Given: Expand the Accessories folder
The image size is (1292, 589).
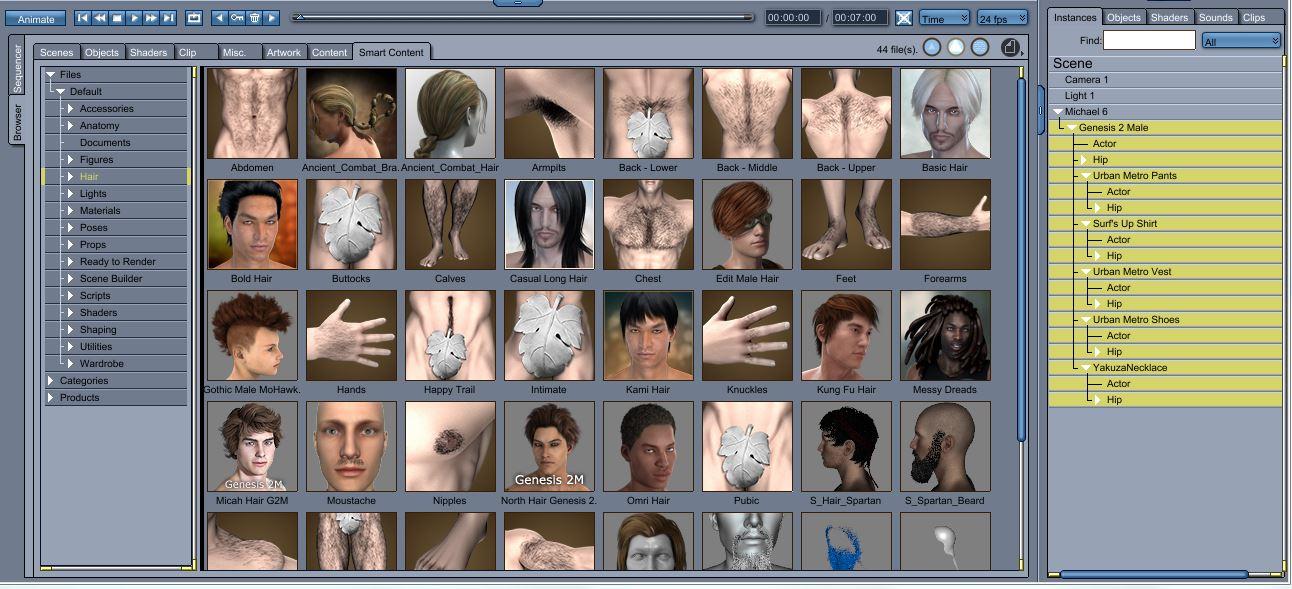Looking at the screenshot, I should pos(70,109).
